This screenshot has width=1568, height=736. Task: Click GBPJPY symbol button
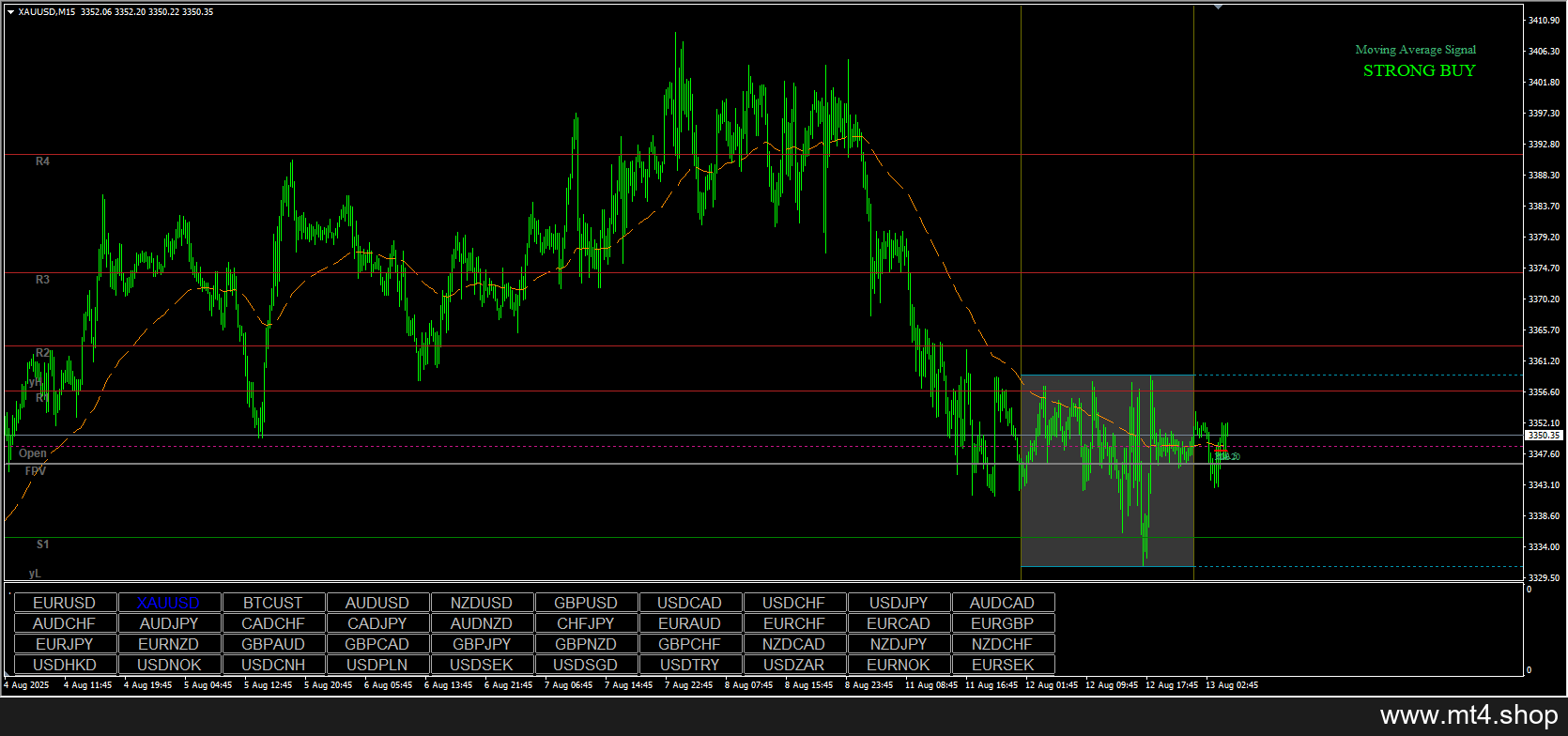[x=482, y=644]
